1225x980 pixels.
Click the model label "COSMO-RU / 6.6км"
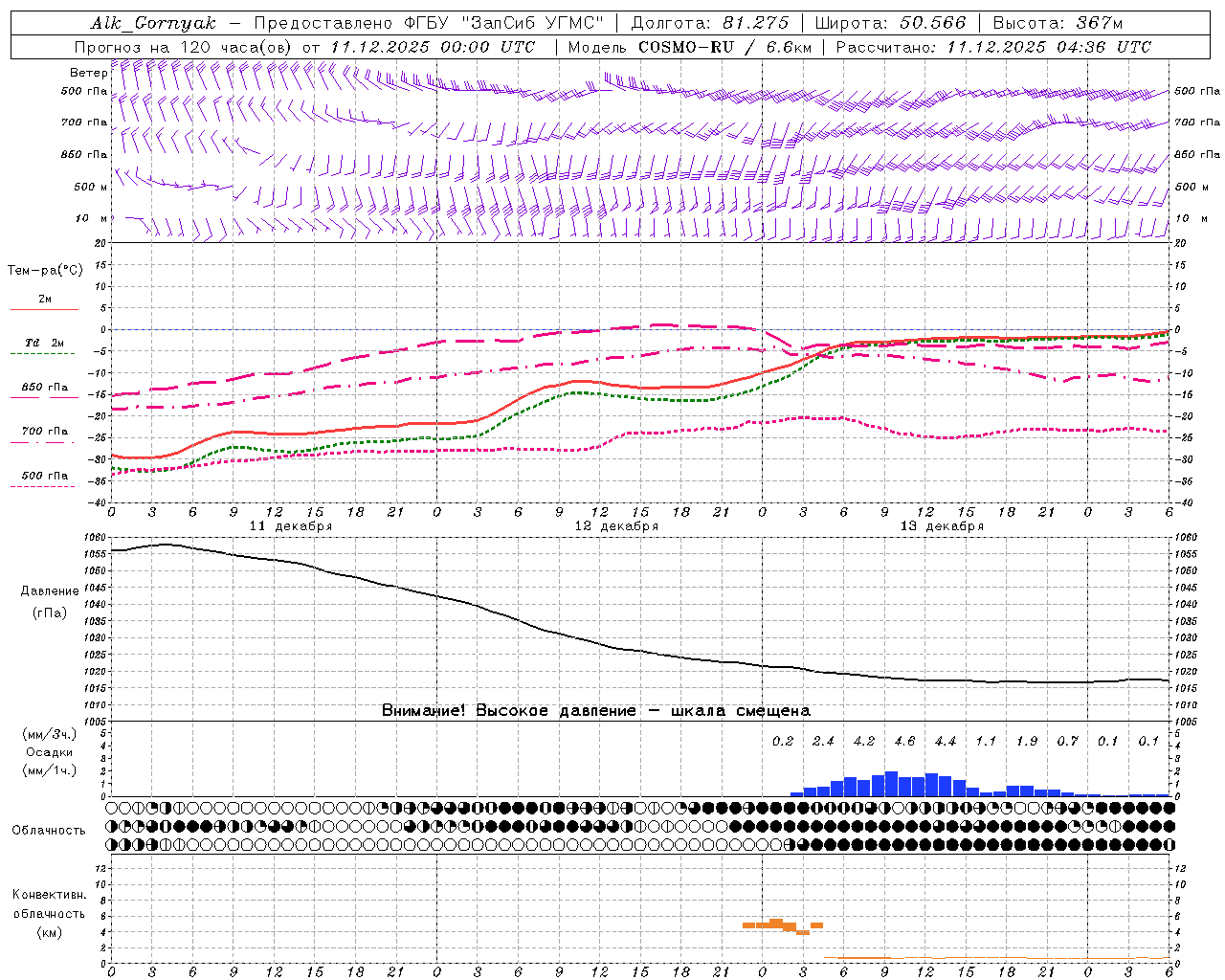[724, 47]
